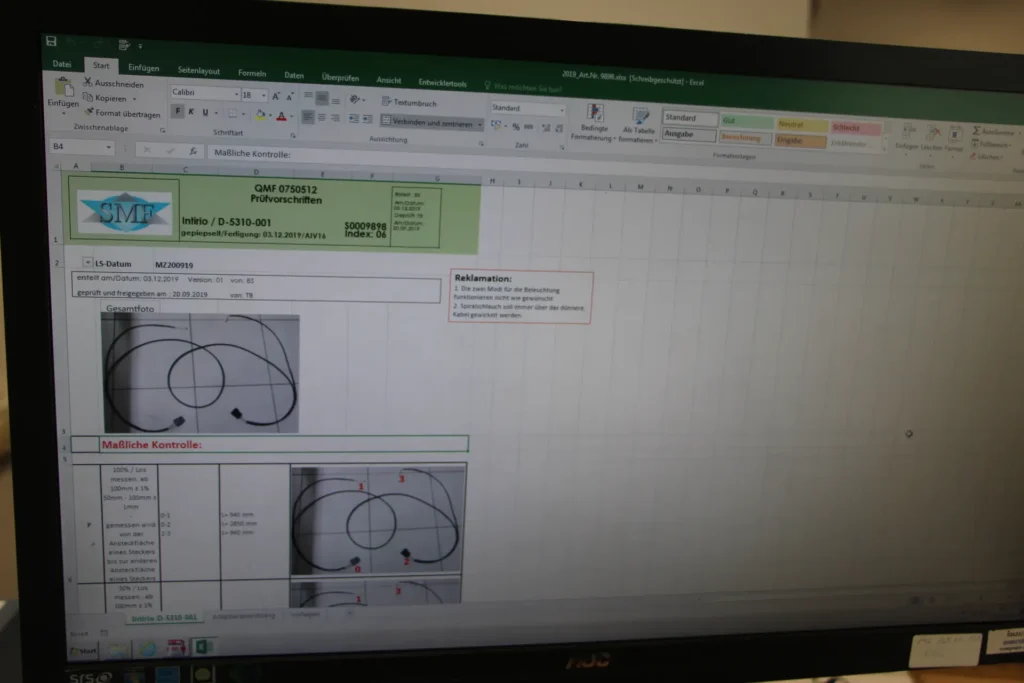The height and width of the screenshot is (683, 1024).
Task: Open the Seitenlayout ribbon tab
Action: 199,71
